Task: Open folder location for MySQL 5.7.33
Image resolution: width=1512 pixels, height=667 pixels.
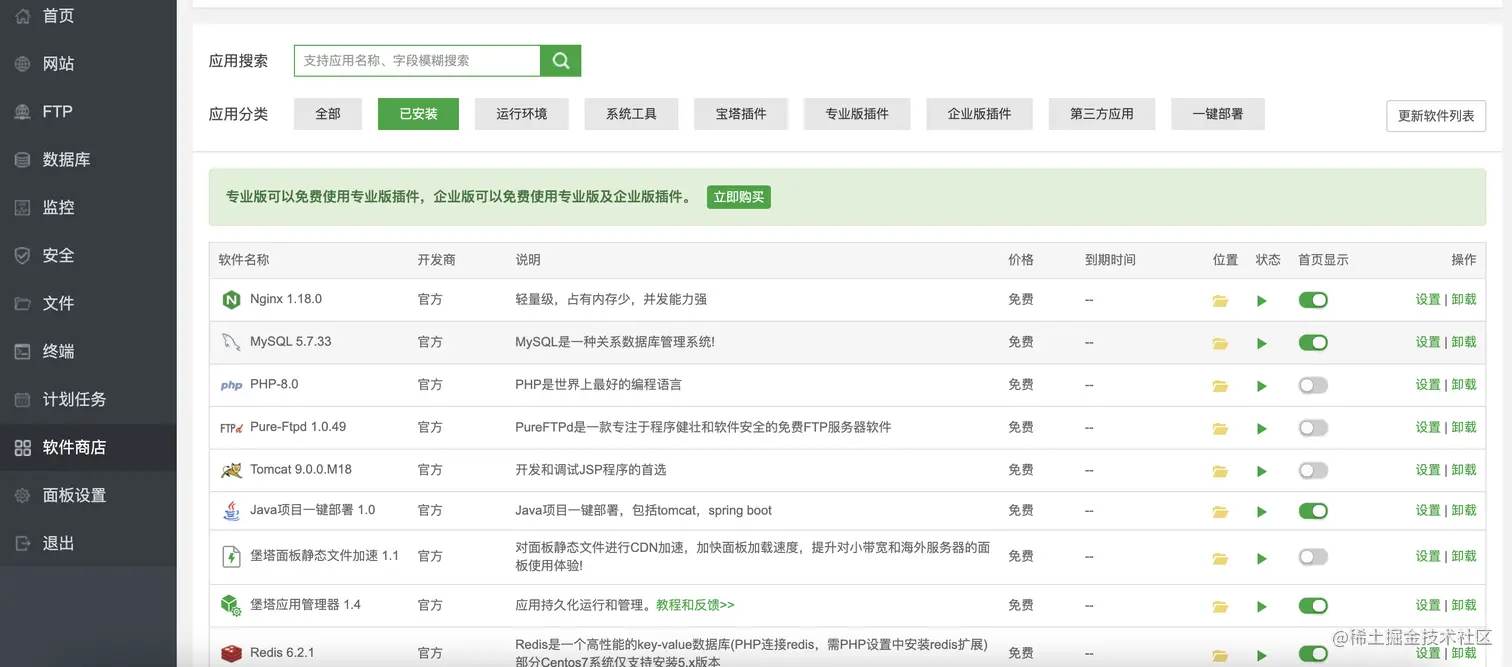Action: (x=1220, y=343)
